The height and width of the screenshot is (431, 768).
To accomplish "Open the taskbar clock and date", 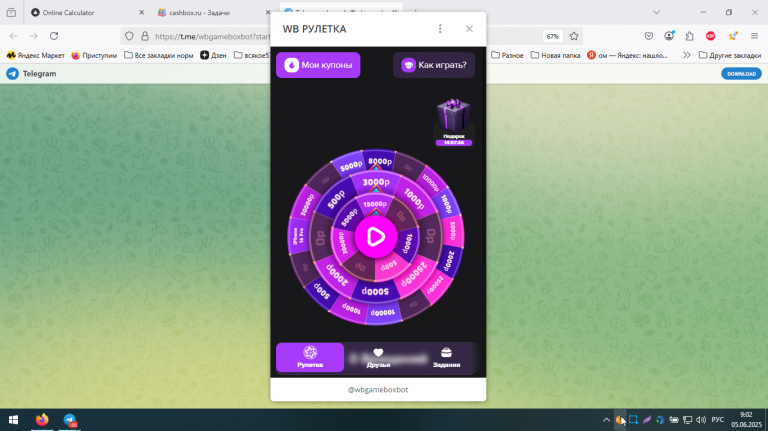I will coord(746,420).
